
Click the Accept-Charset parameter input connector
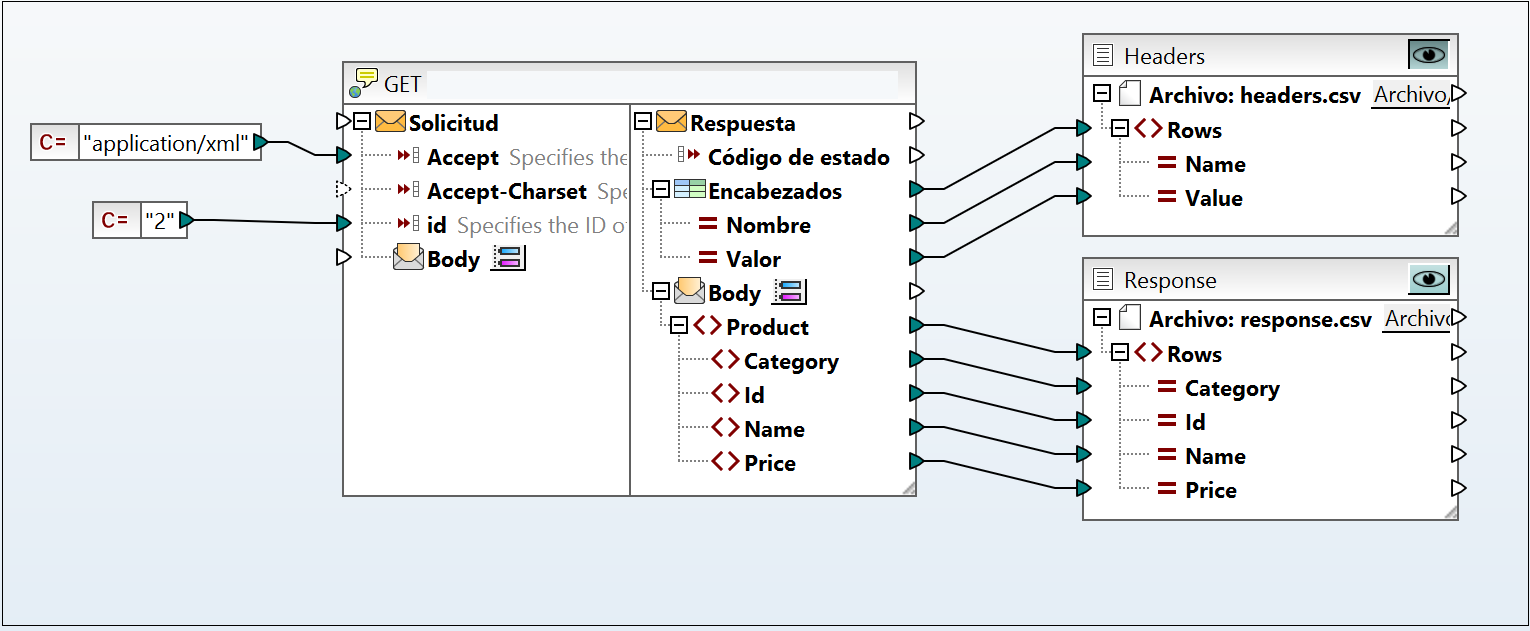343,189
